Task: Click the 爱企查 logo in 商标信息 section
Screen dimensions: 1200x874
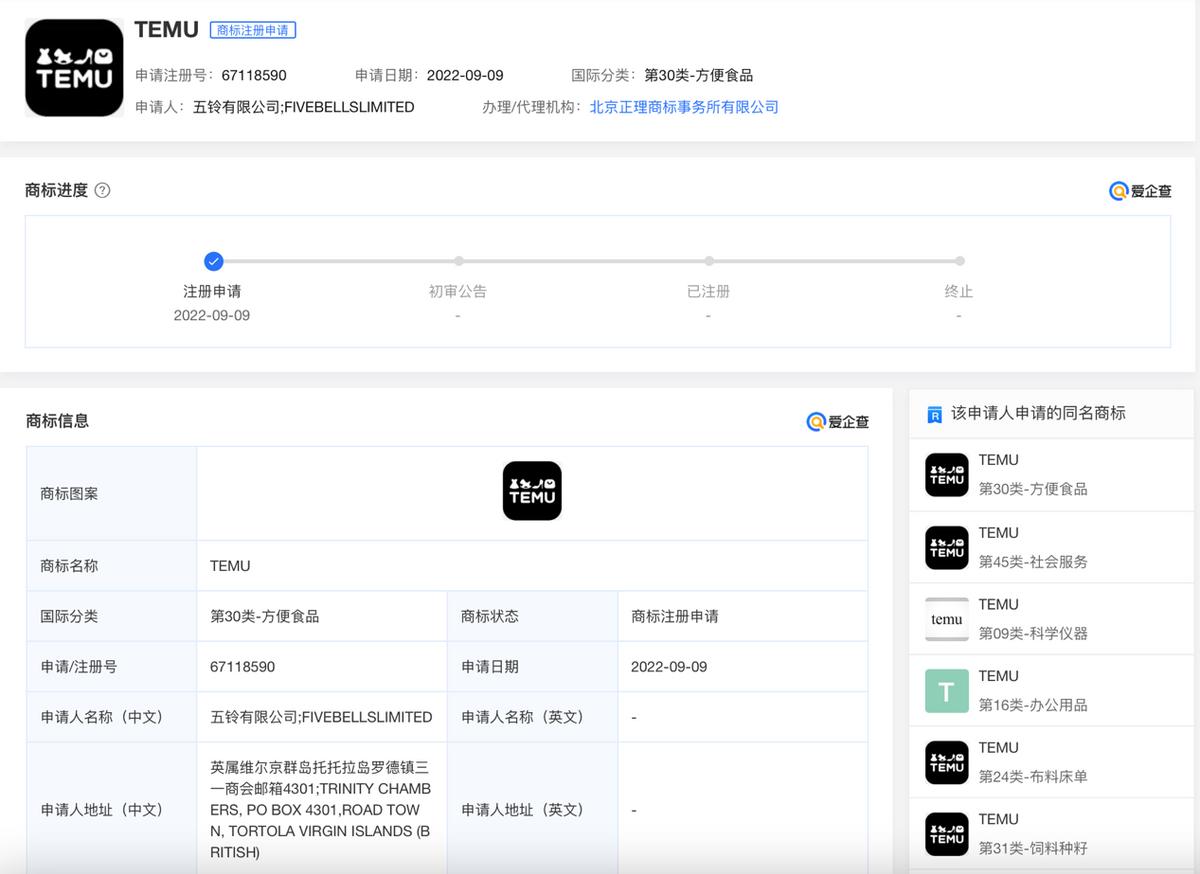Action: 837,422
